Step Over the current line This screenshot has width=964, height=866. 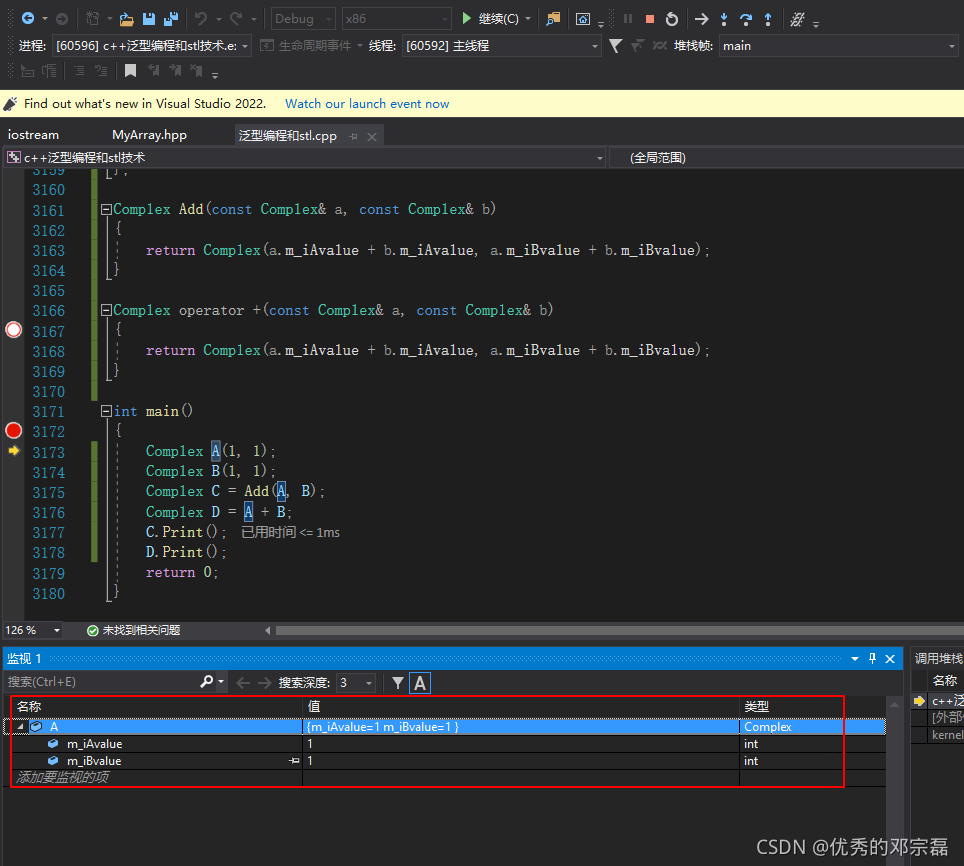746,19
